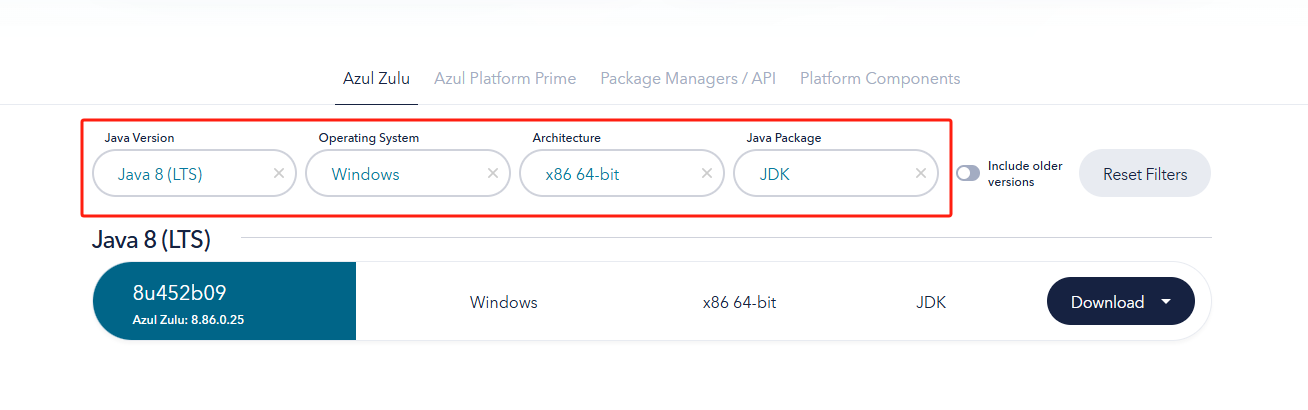Switch to the Azul Zulu tab

[376, 78]
